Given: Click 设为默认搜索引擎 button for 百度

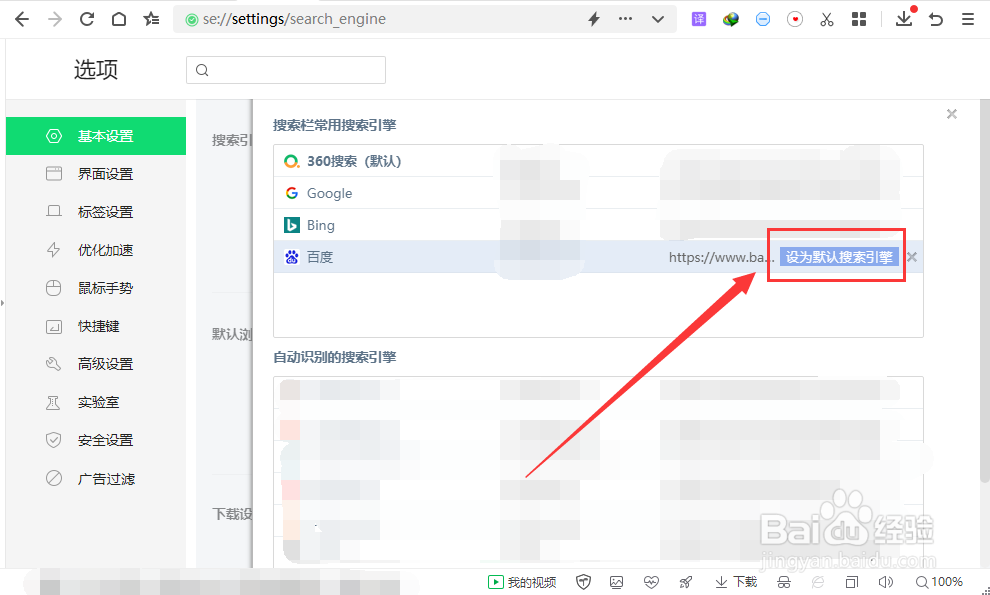Looking at the screenshot, I should [x=839, y=257].
